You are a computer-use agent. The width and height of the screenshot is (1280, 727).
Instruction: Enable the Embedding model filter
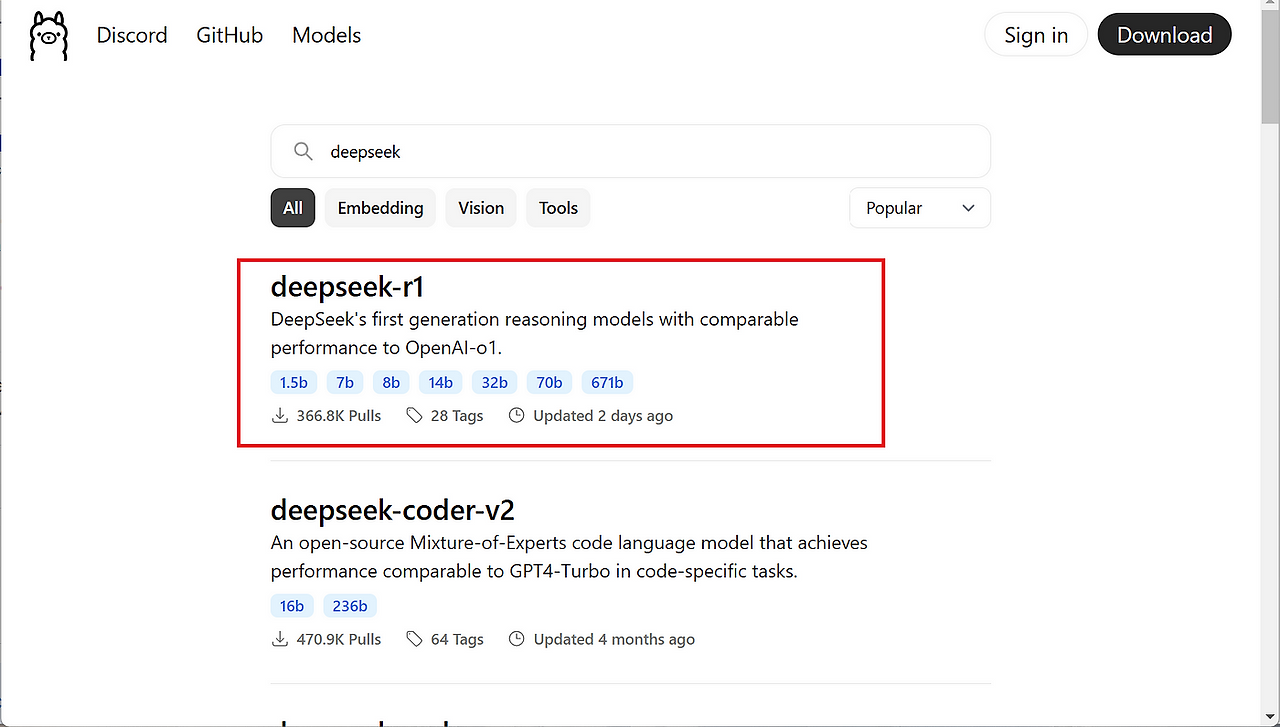(380, 207)
